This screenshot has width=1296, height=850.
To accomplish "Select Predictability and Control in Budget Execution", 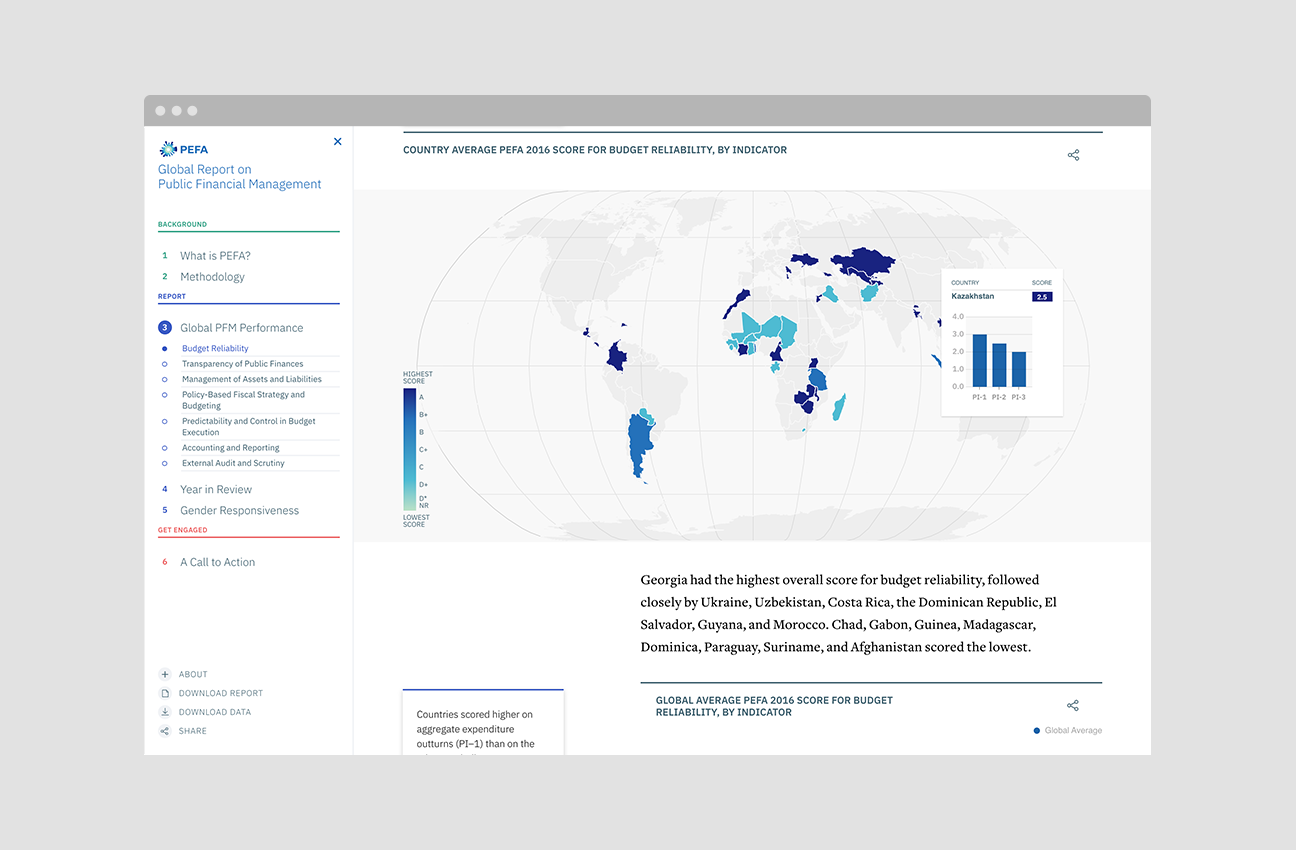I will 248,427.
